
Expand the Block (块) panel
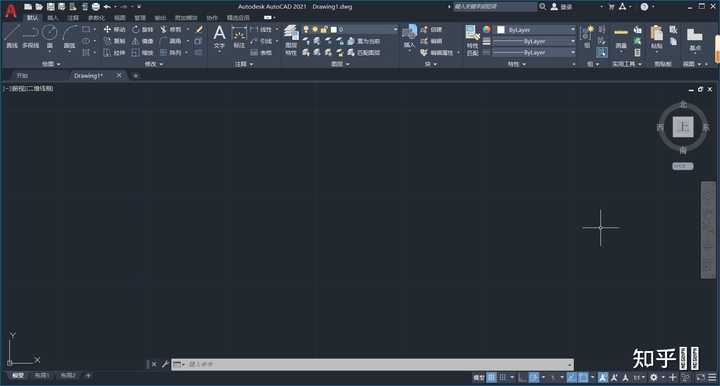click(431, 64)
